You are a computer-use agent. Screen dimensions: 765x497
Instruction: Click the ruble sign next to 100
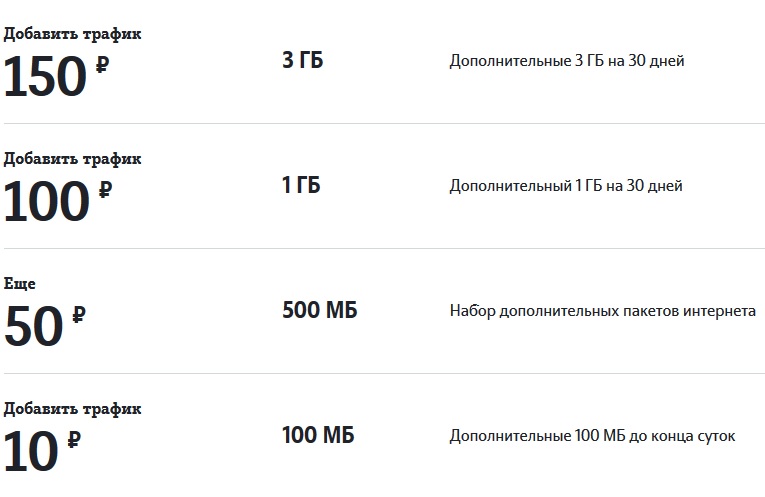(105, 190)
